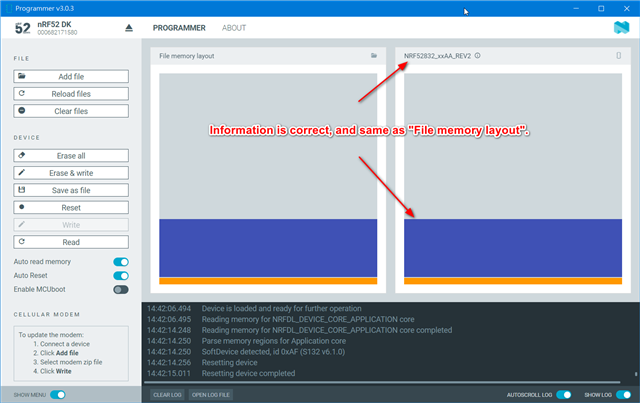Click the CLEAR LOG button

167,395
